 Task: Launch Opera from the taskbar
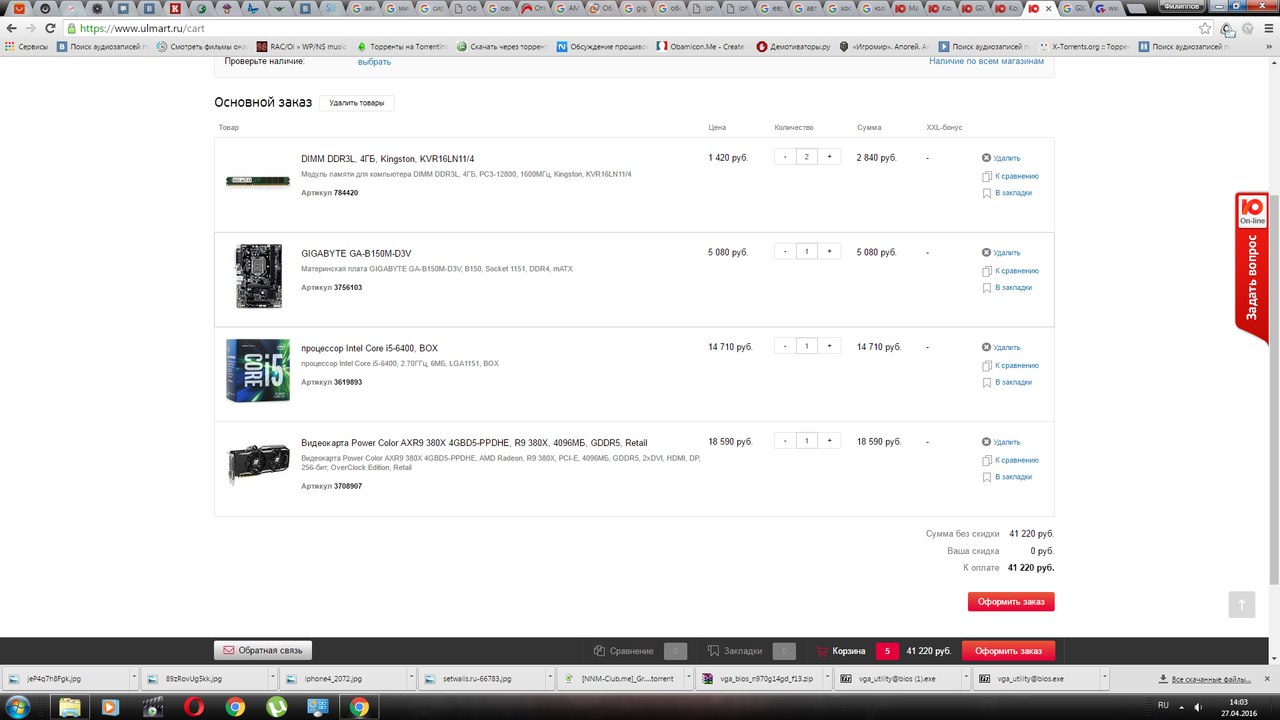(195, 707)
